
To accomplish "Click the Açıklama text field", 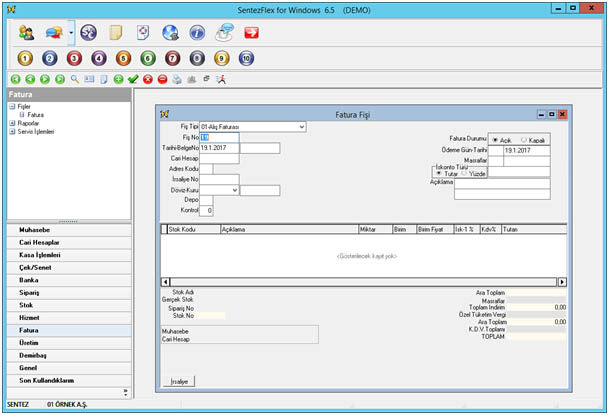I will pyautogui.click(x=502, y=184).
